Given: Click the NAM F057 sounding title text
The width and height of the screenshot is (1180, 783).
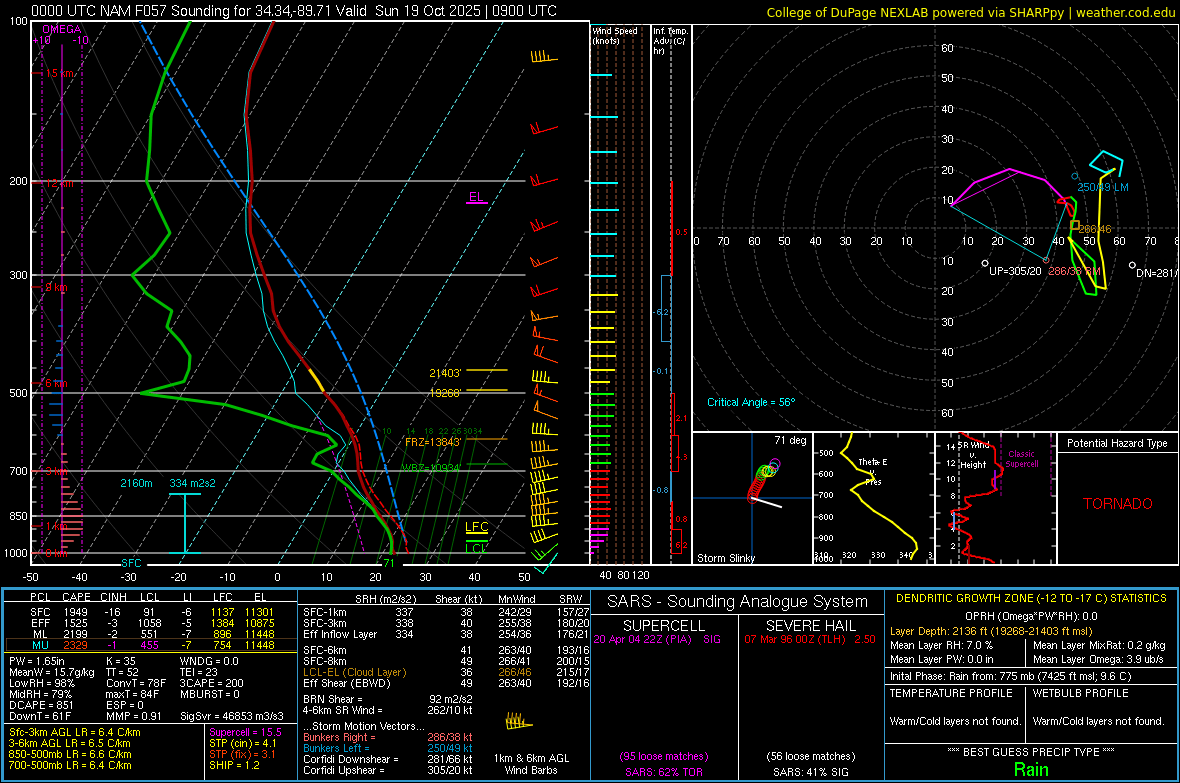Looking at the screenshot, I should pyautogui.click(x=294, y=11).
